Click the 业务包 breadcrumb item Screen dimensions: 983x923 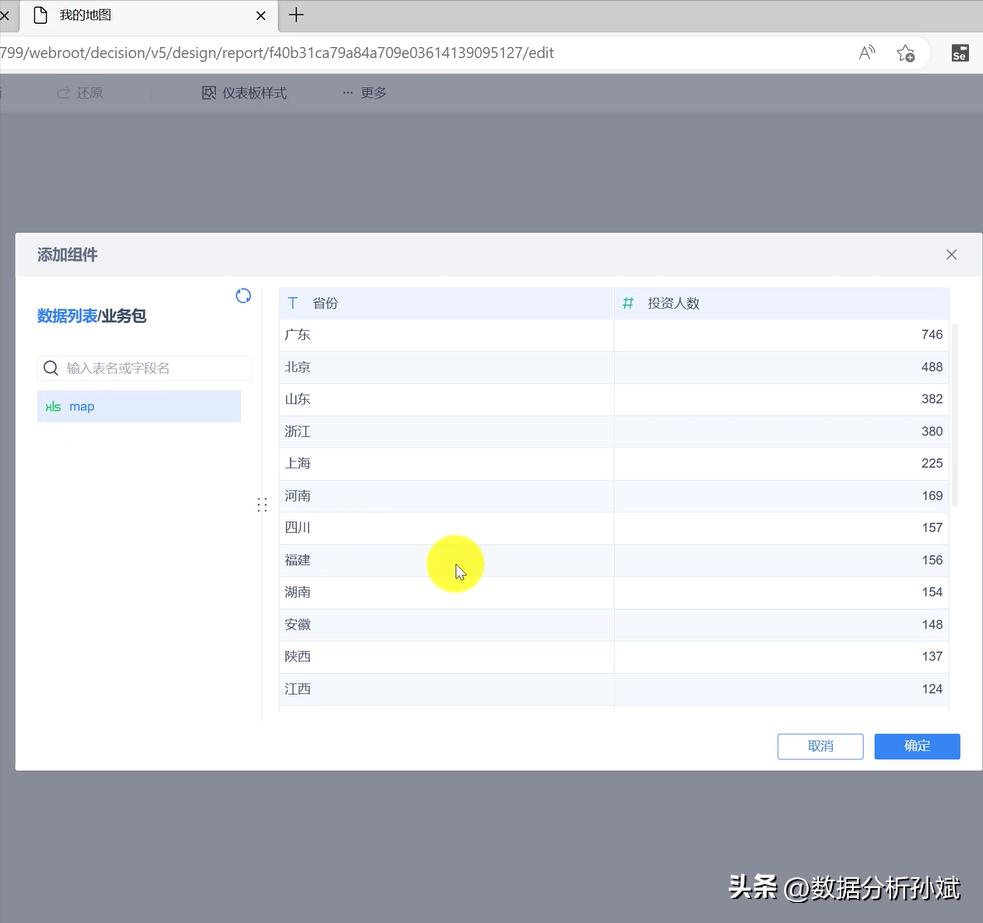[124, 315]
